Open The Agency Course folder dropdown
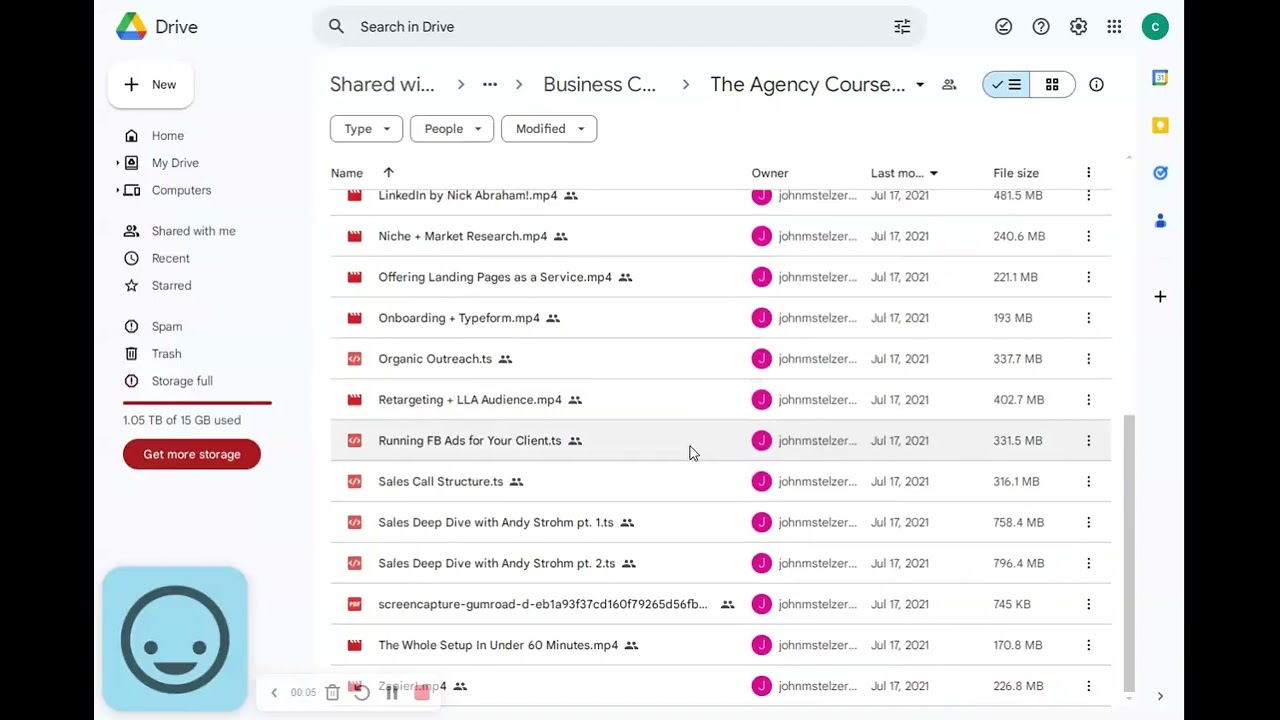 click(920, 85)
